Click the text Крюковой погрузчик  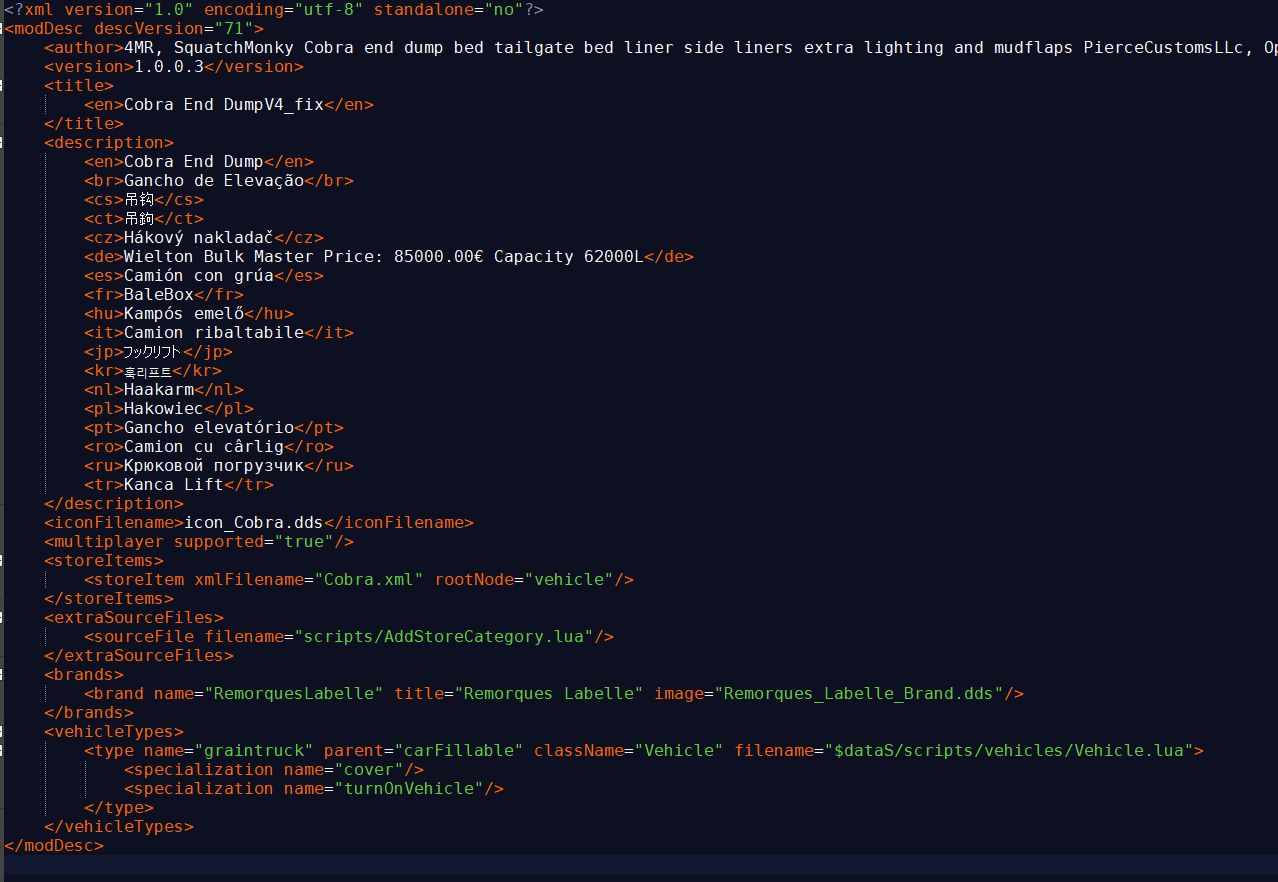214,465
